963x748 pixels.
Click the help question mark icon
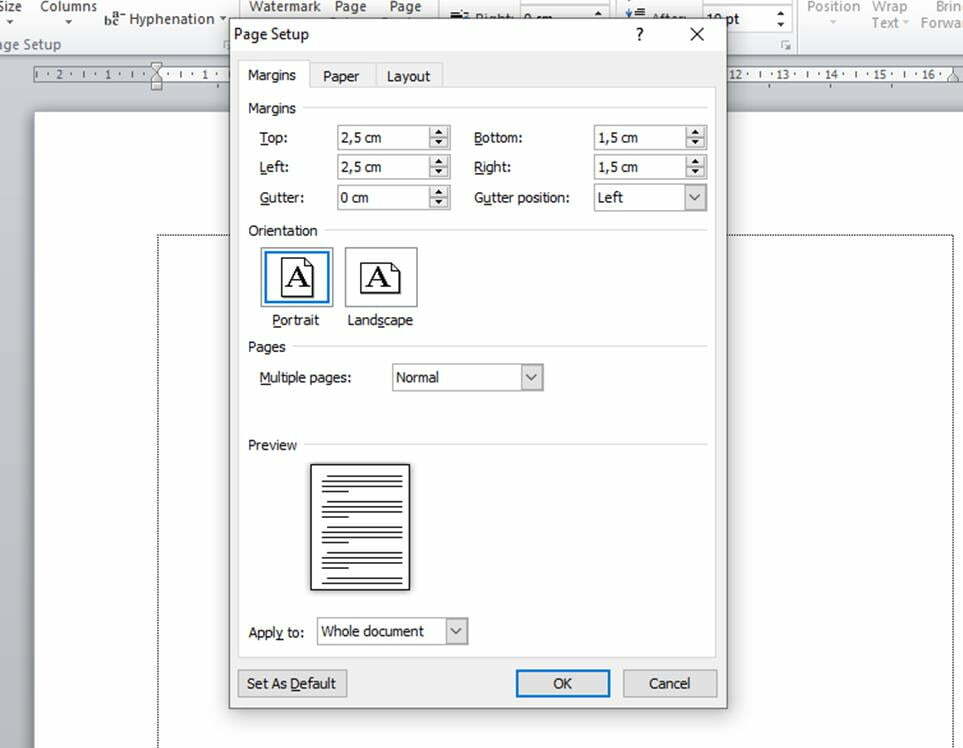point(640,34)
